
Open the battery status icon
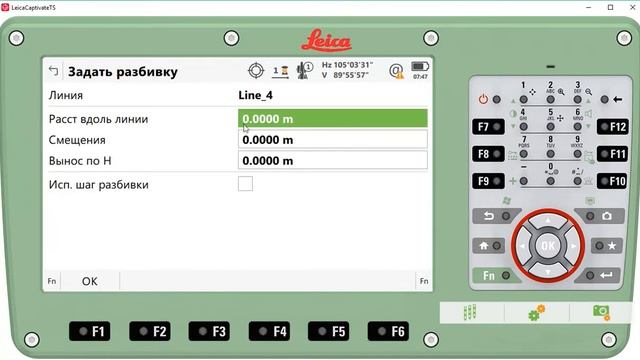click(420, 70)
